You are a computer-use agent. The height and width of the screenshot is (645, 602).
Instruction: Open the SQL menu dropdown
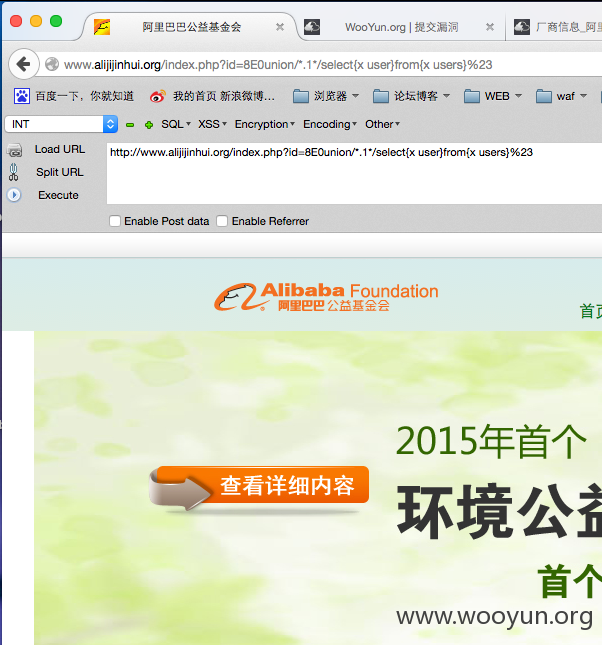[176, 124]
